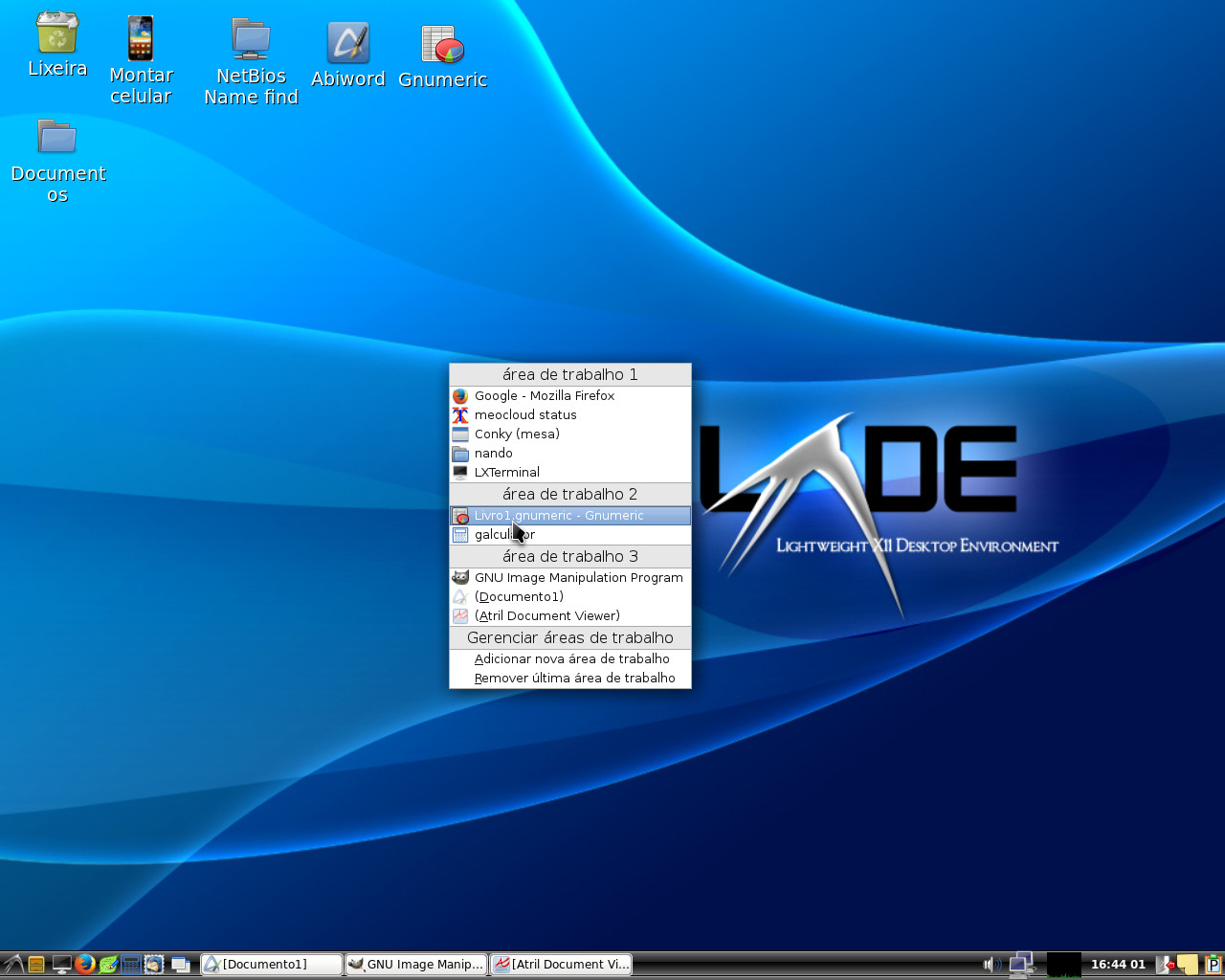
Task: Open galculator from the taskbar launcher
Action: (130, 964)
